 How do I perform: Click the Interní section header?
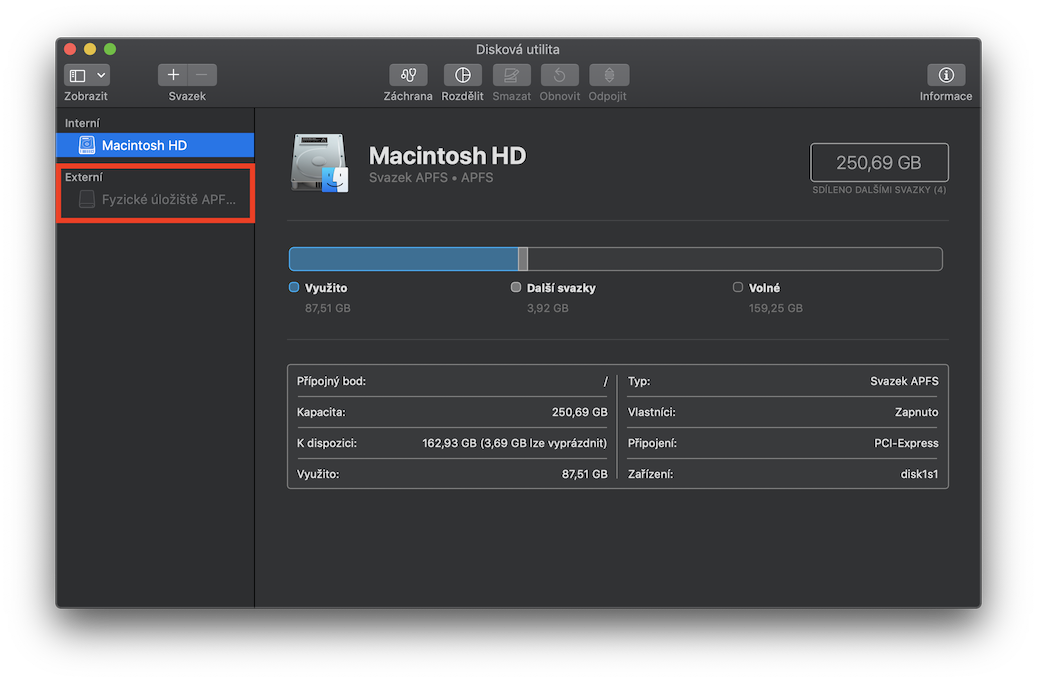click(x=82, y=123)
